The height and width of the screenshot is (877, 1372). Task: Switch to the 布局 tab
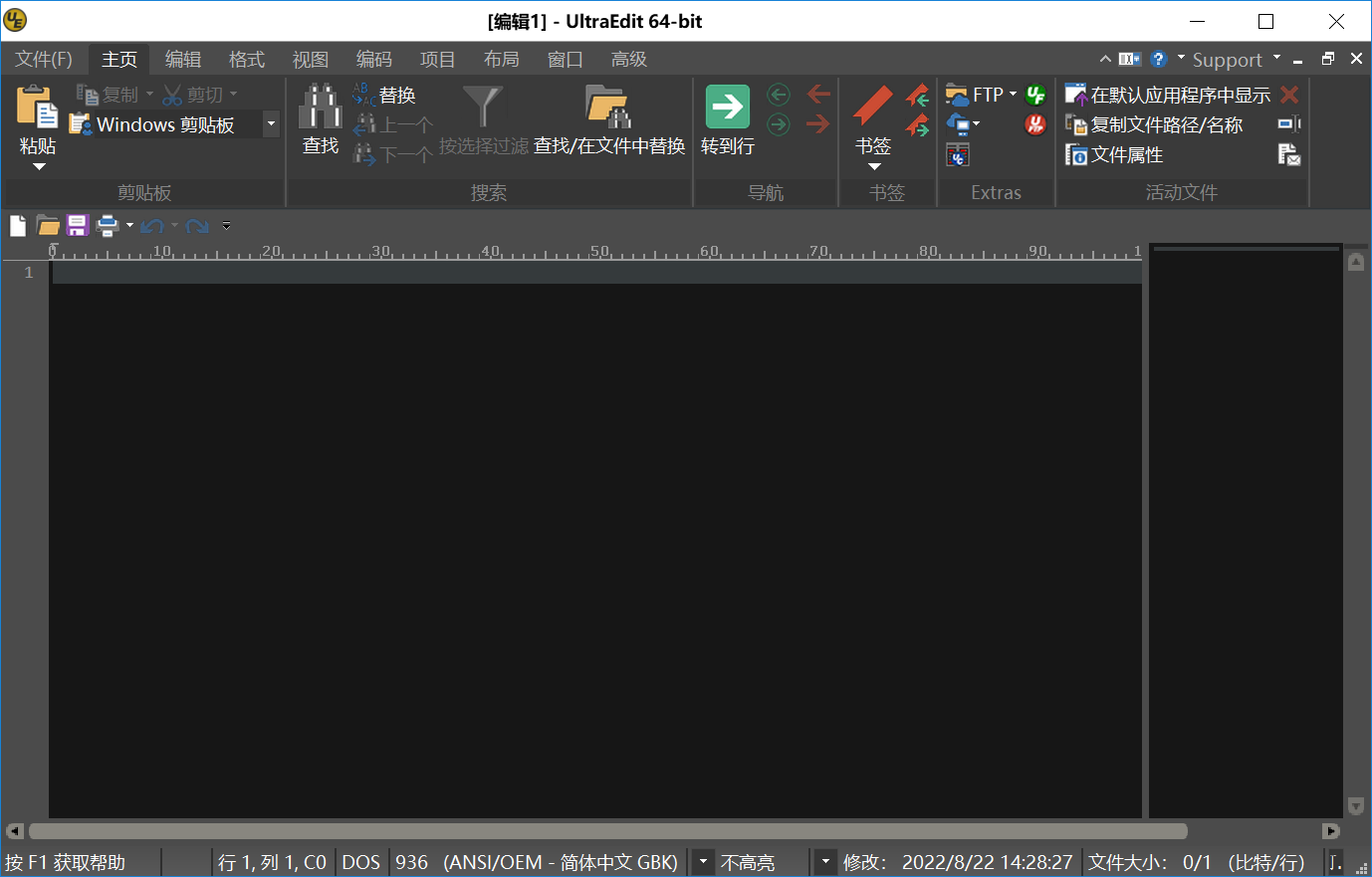tap(502, 60)
